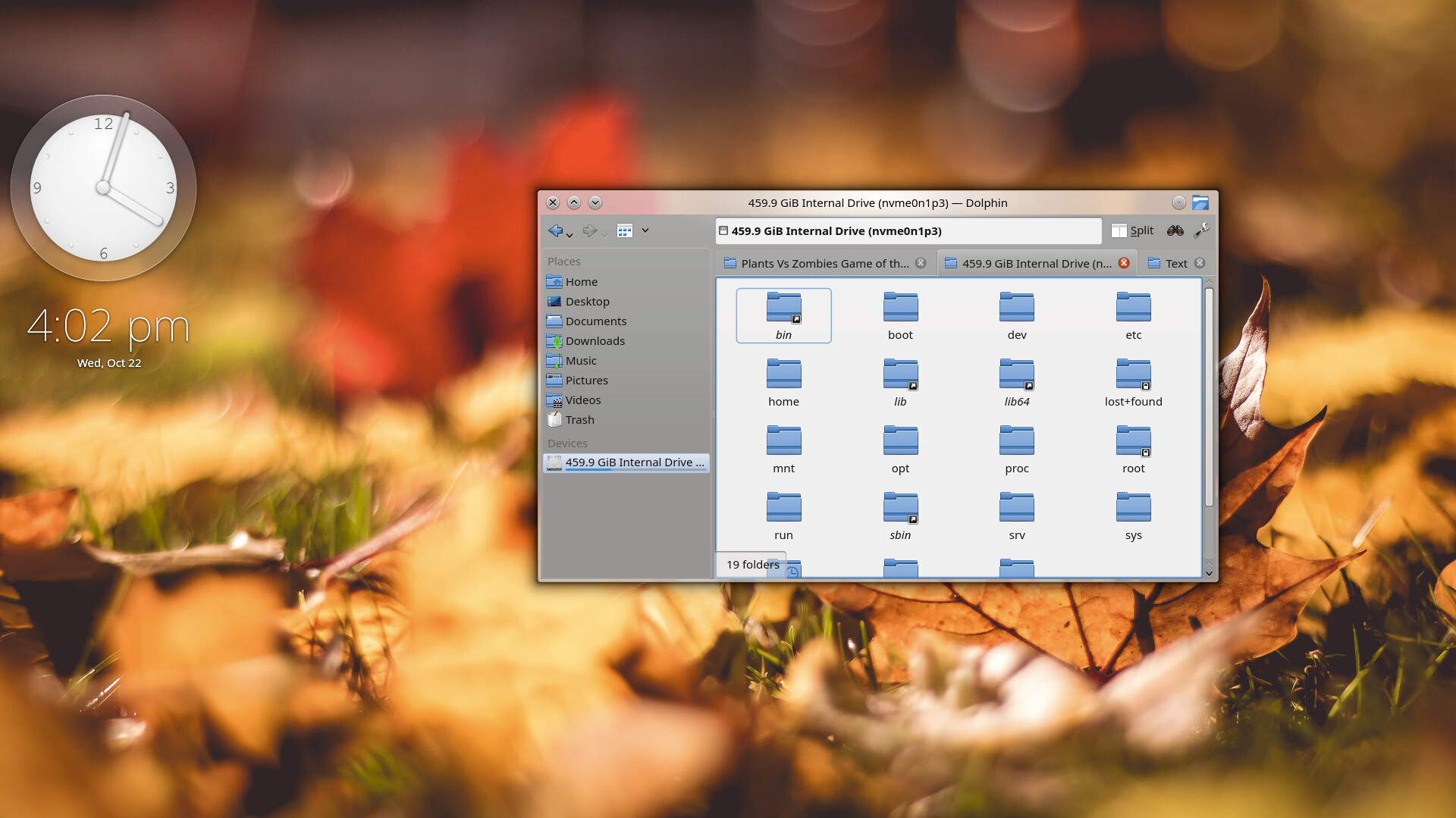
Task: Open the Control wrench menu icon
Action: click(x=1201, y=230)
